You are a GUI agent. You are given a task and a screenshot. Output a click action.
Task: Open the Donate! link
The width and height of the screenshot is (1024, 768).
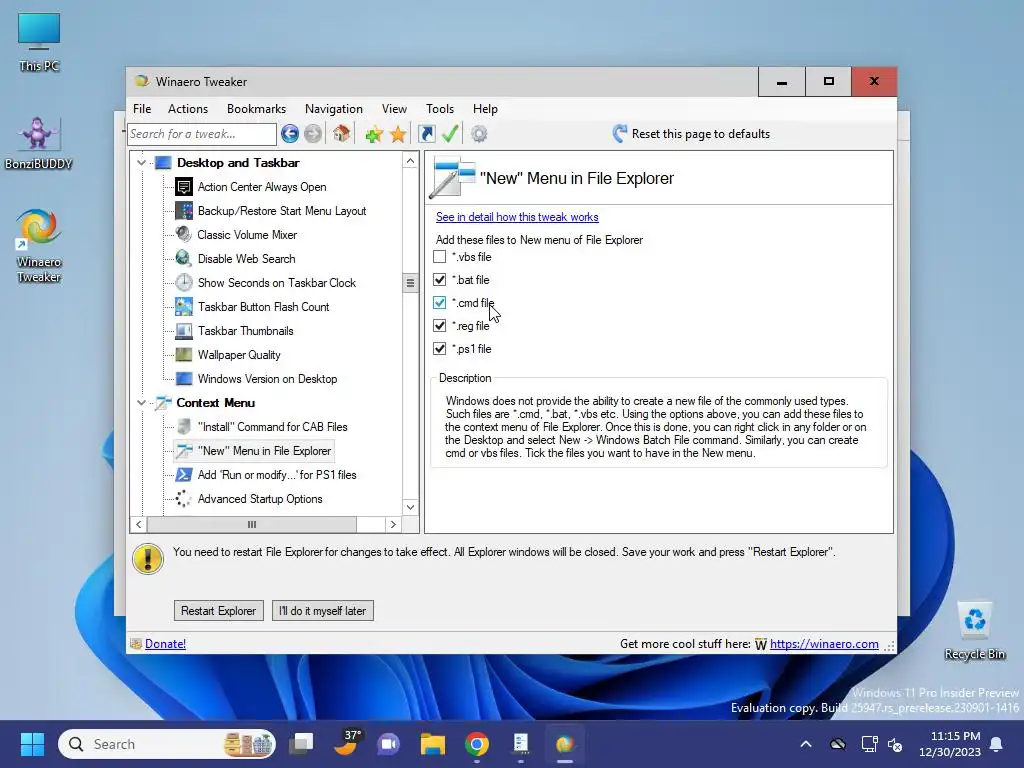click(x=165, y=644)
